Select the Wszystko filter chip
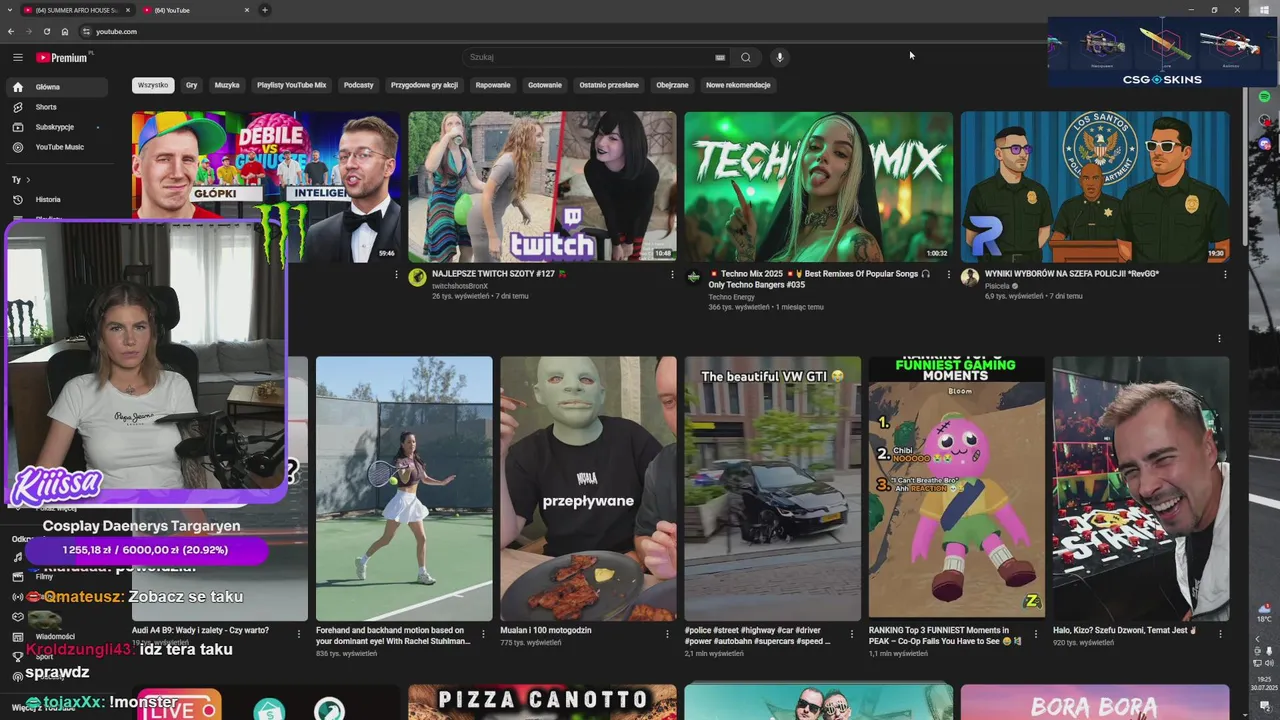Image resolution: width=1280 pixels, height=720 pixels. [x=153, y=85]
